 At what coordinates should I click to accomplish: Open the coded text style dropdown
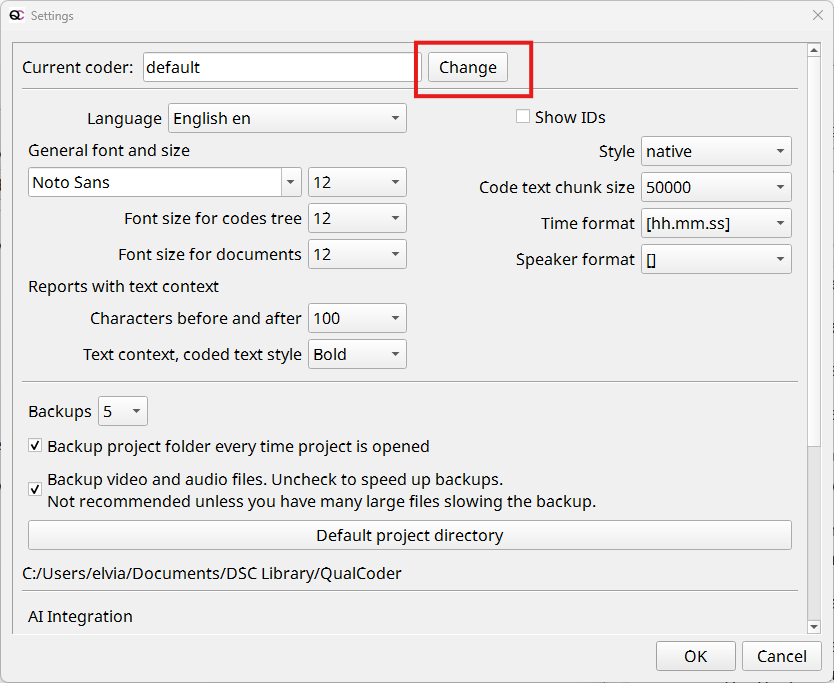pyautogui.click(x=357, y=354)
